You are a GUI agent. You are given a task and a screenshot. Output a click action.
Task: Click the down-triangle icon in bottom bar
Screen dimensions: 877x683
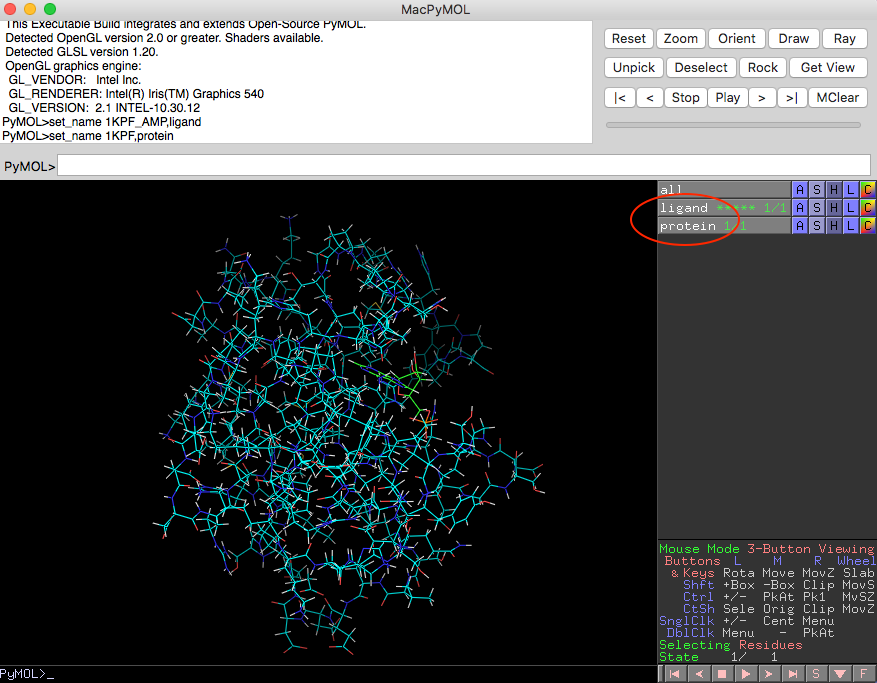840,674
